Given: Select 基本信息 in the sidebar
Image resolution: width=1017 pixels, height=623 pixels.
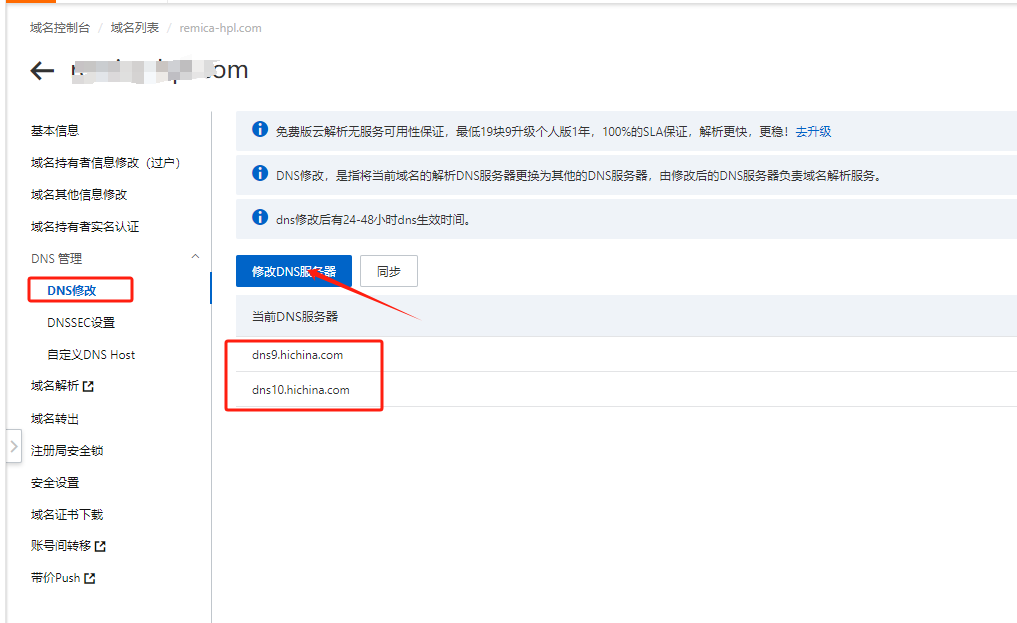Looking at the screenshot, I should coord(55,130).
